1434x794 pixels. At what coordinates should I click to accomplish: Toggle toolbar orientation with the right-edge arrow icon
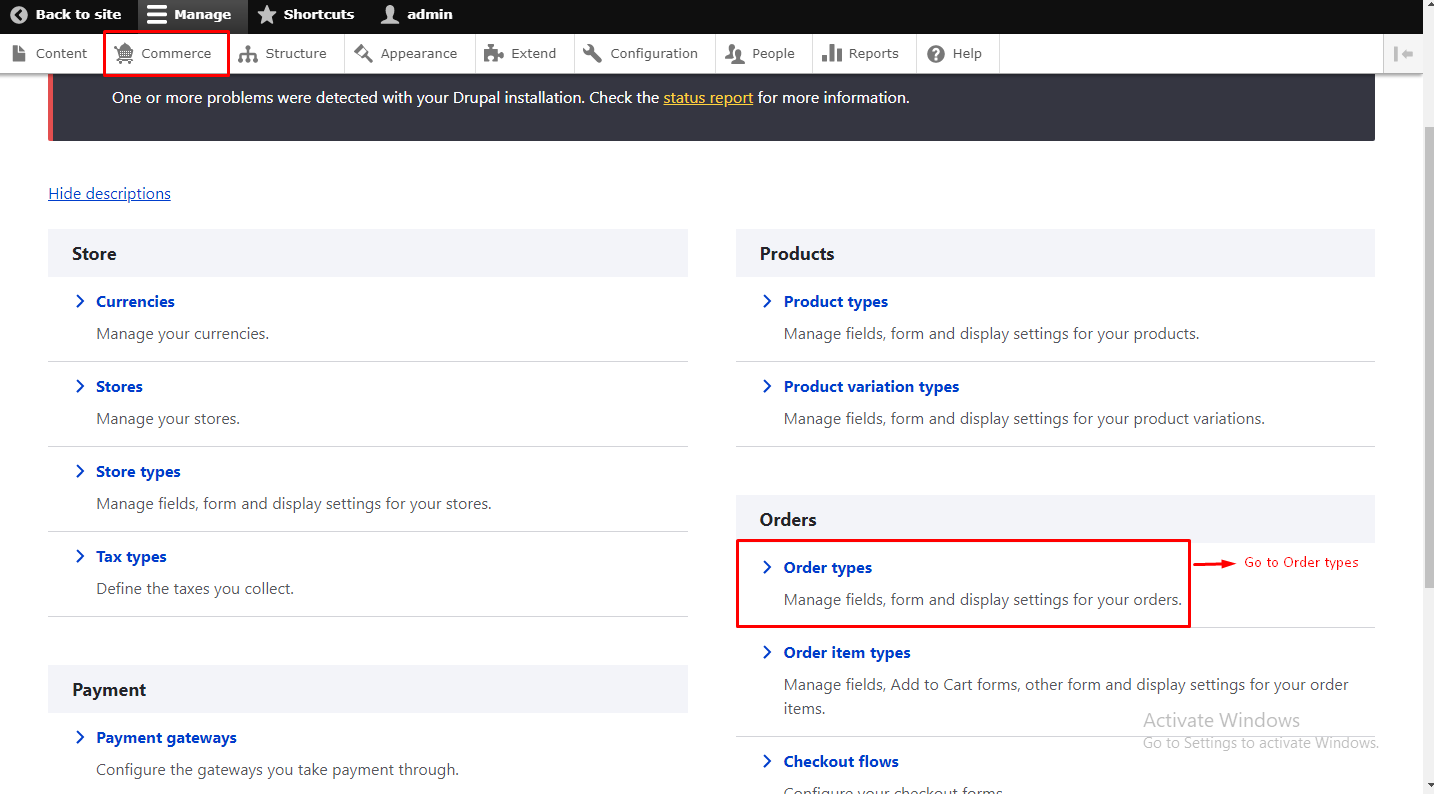coord(1404,54)
